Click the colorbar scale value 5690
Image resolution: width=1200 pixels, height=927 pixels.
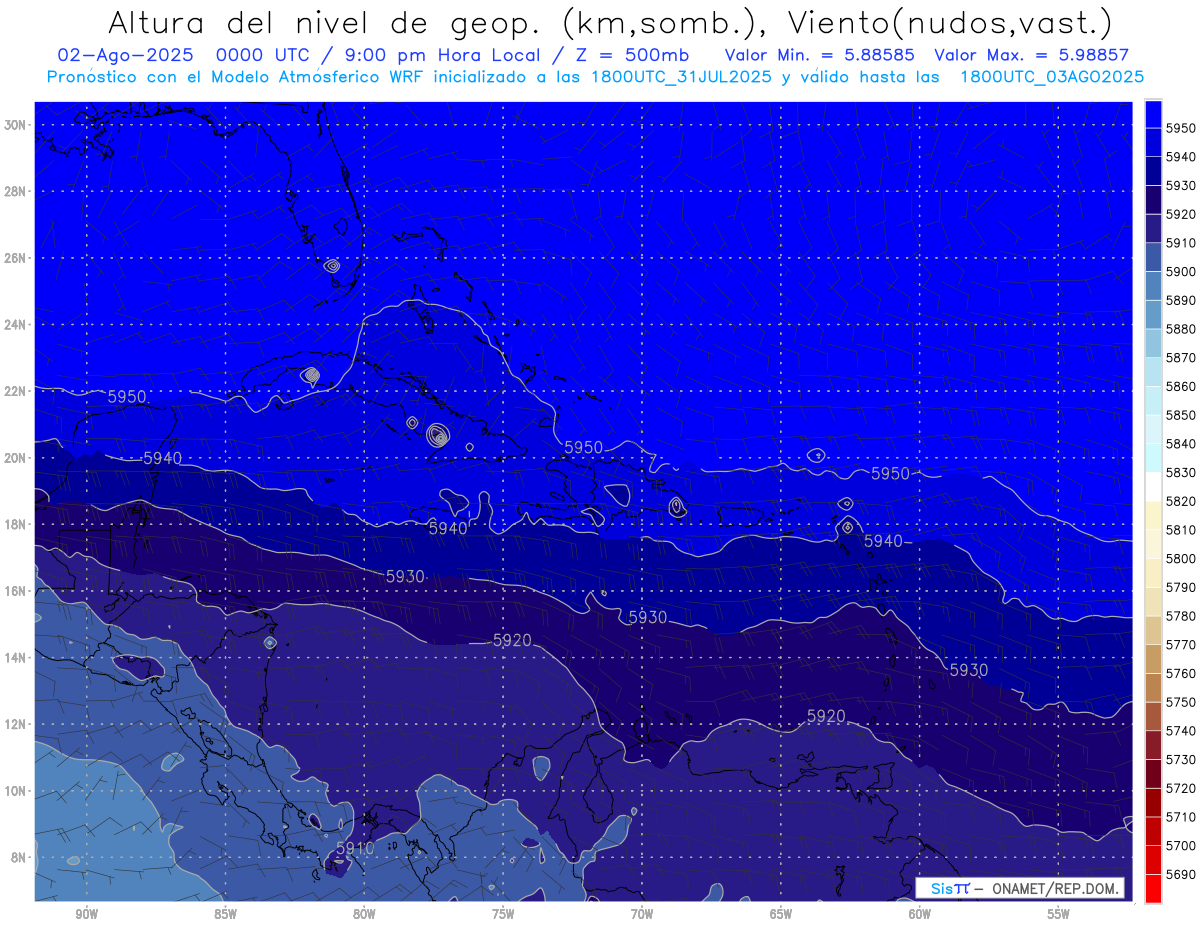(1181, 874)
